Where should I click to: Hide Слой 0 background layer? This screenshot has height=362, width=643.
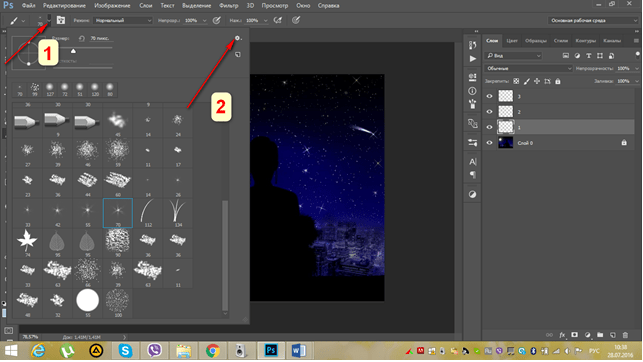489,143
